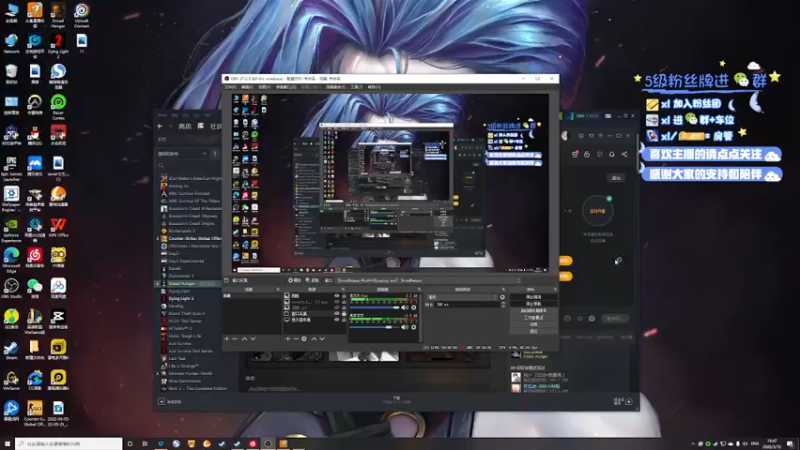This screenshot has height=450, width=800.
Task: Open Steam desktop shortcut
Action: (x=11, y=350)
